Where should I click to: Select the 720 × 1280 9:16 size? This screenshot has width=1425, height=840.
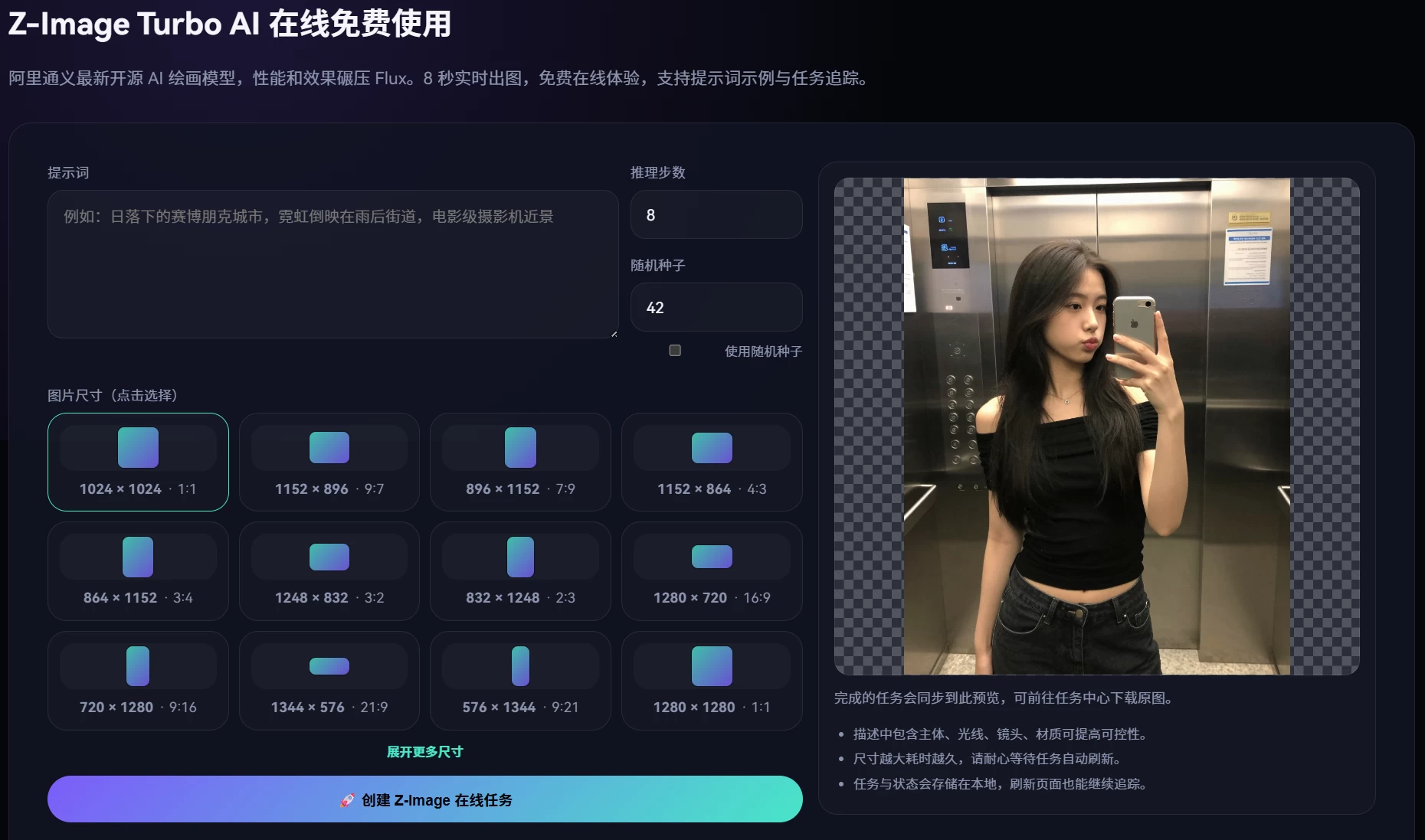138,680
